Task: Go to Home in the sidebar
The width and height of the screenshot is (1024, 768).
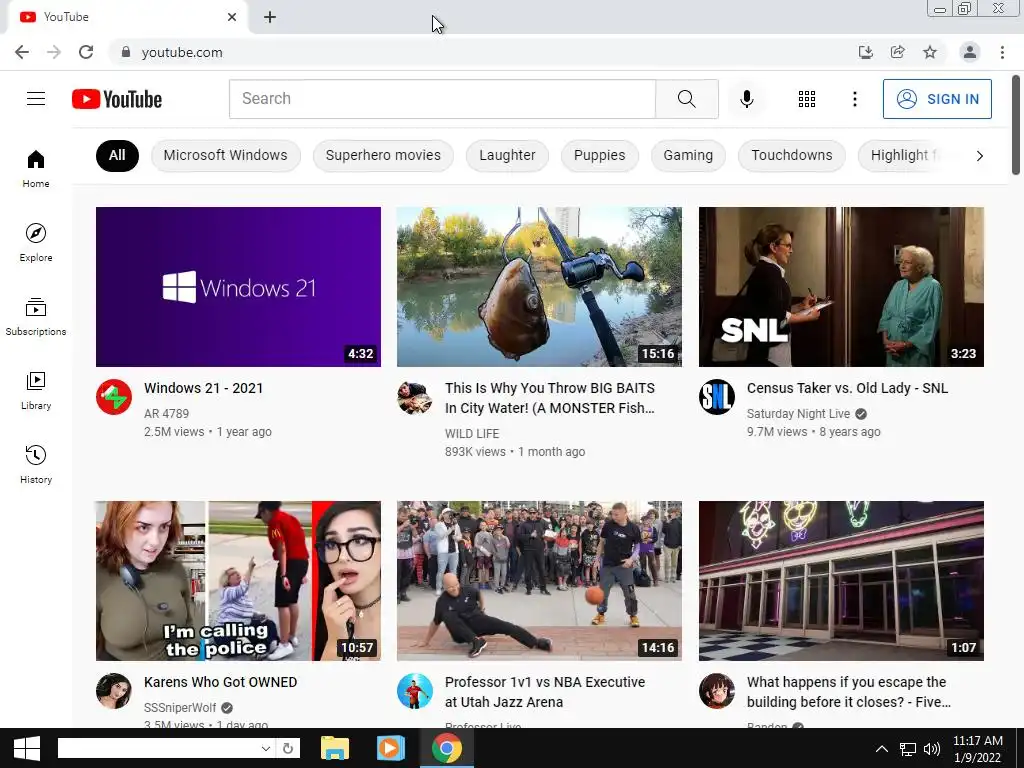Action: [36, 168]
